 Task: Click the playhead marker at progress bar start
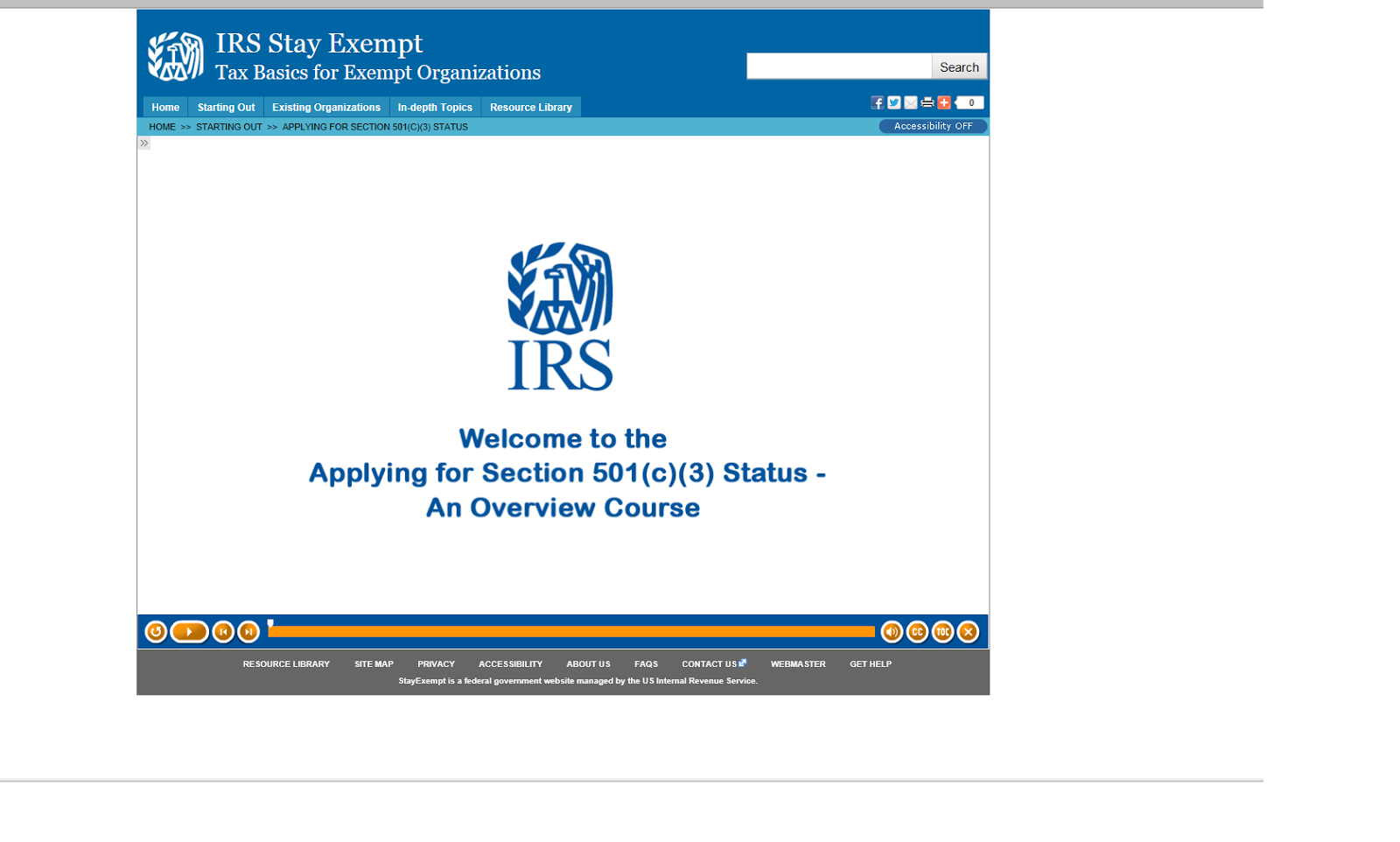pos(270,624)
